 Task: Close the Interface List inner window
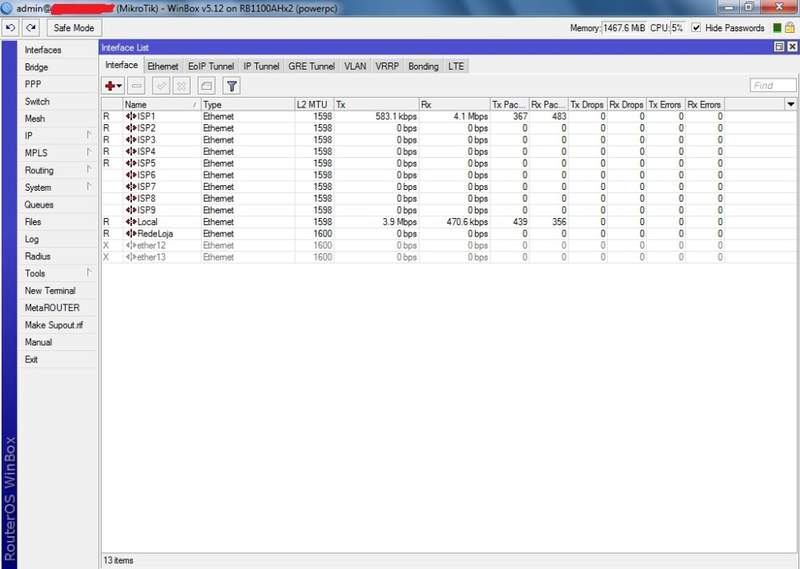point(792,47)
